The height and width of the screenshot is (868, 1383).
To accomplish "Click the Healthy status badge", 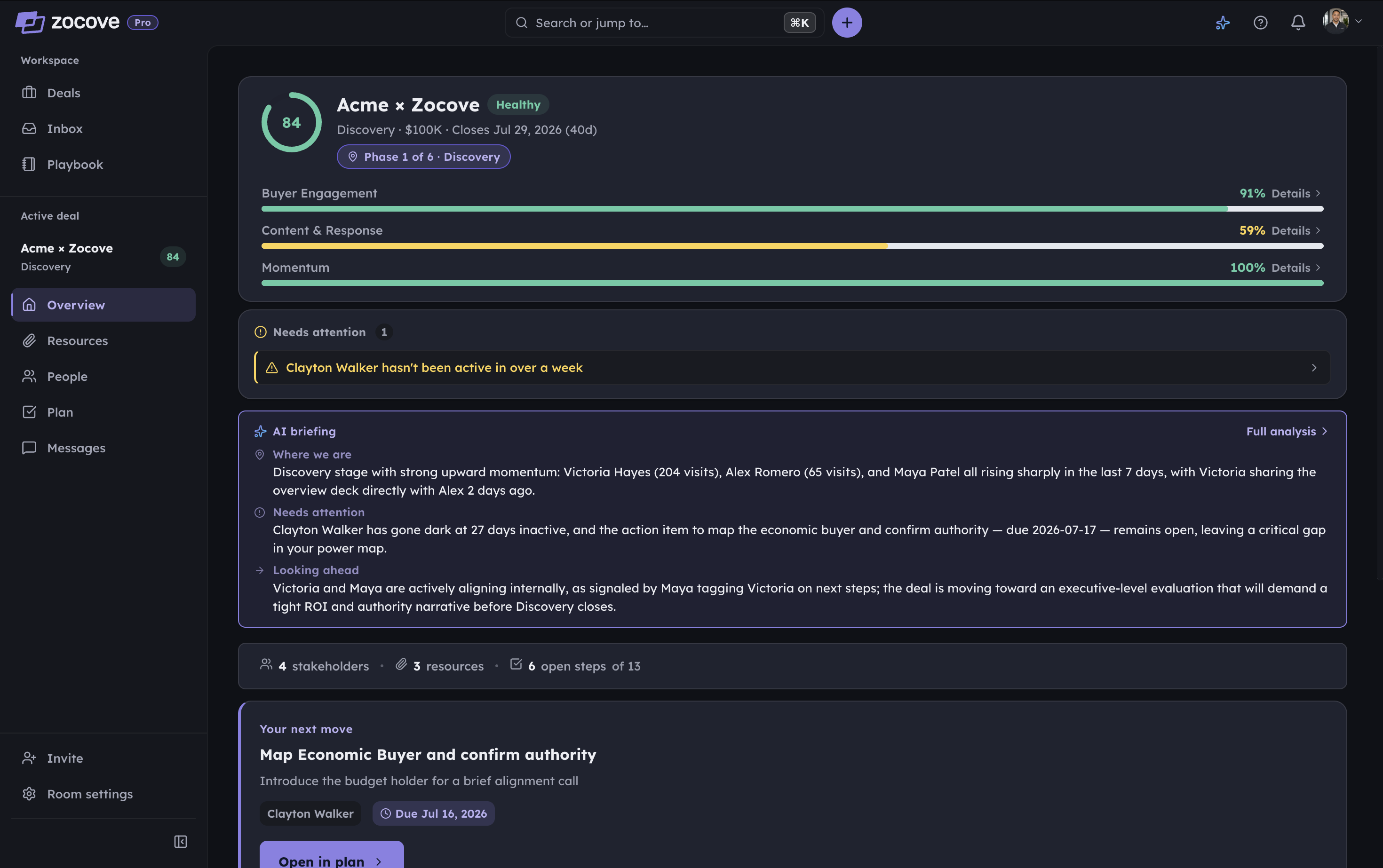I will (x=518, y=104).
